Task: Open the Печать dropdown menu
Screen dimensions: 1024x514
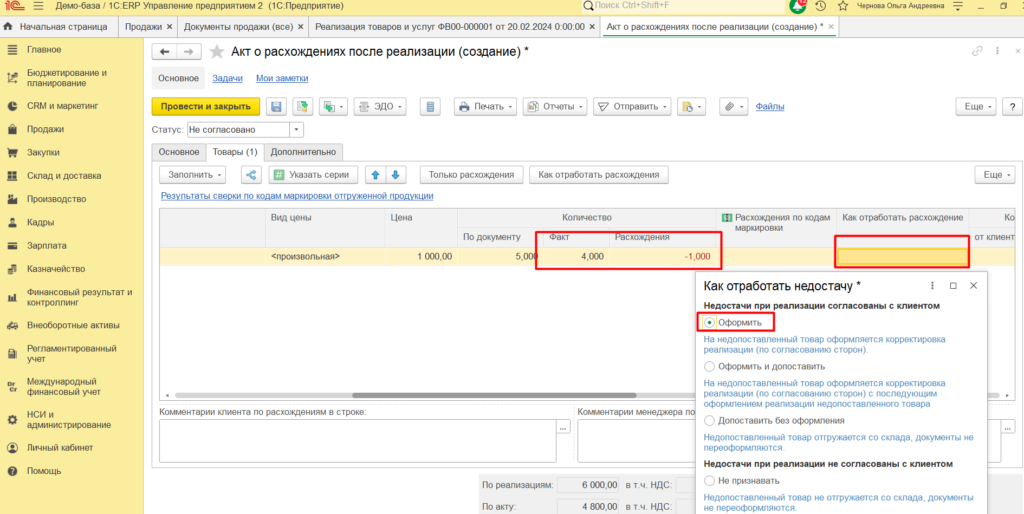Action: pyautogui.click(x=486, y=107)
